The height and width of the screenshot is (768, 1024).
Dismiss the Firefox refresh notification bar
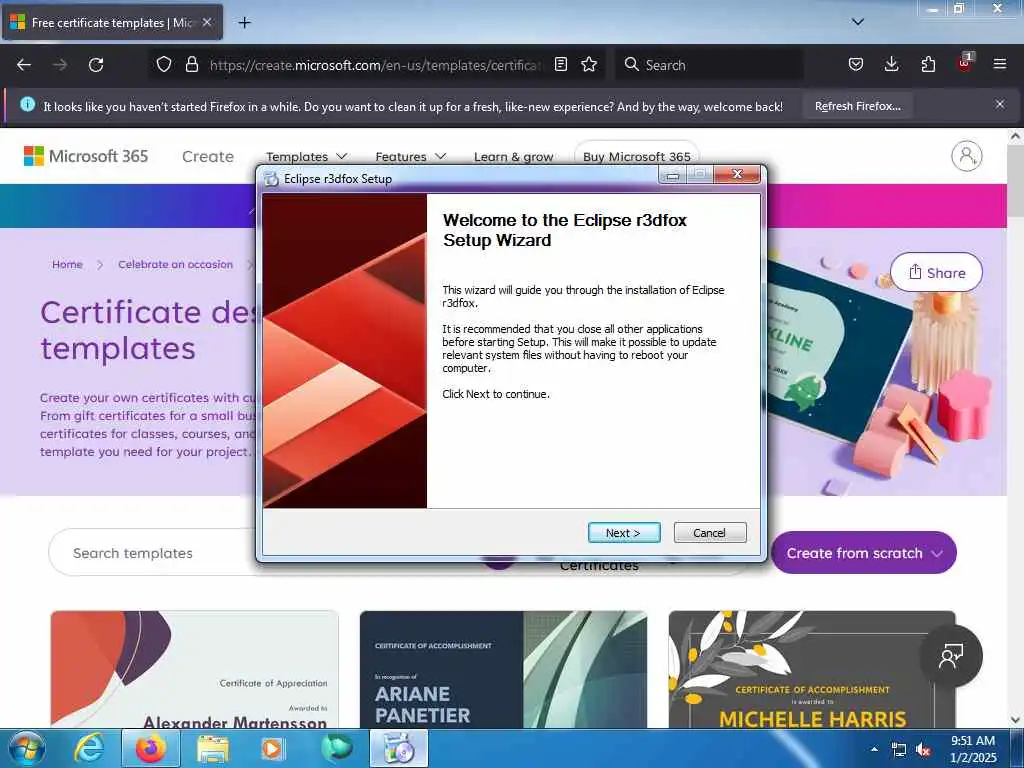(1000, 104)
